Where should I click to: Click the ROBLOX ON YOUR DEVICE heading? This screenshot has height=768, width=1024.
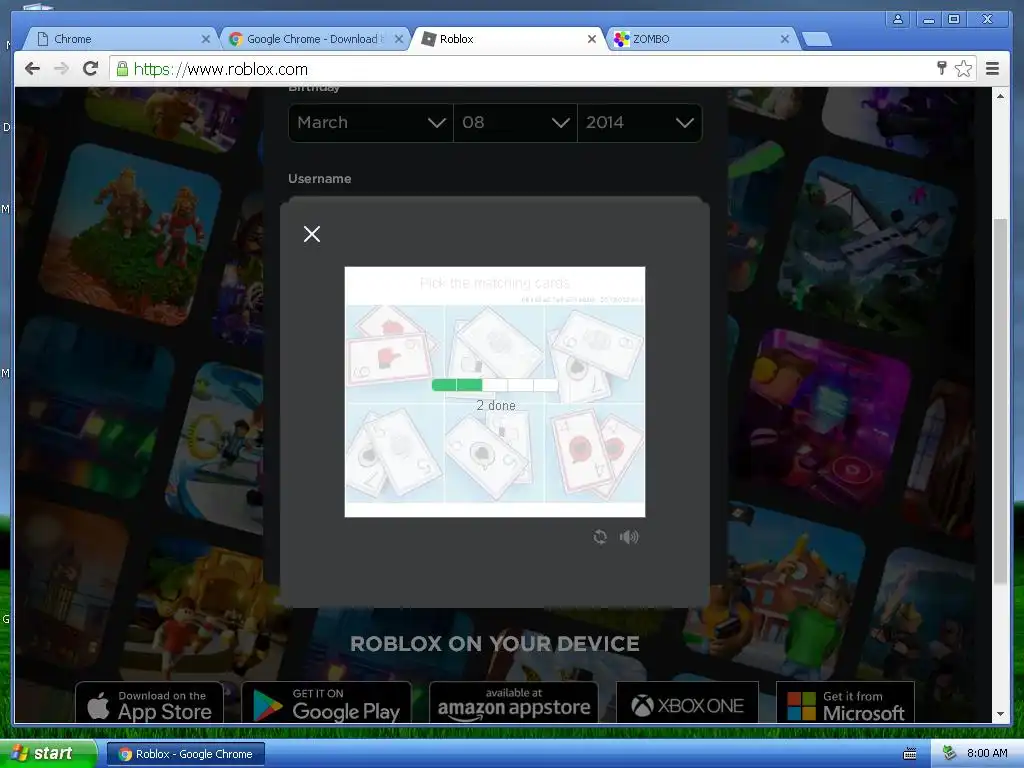494,644
